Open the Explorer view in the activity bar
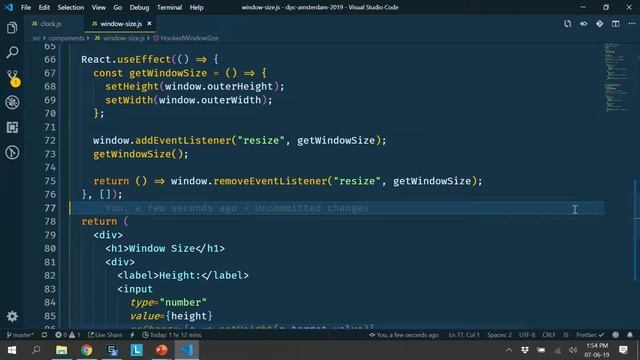Viewport: 640px width, 360px height. tap(12, 28)
